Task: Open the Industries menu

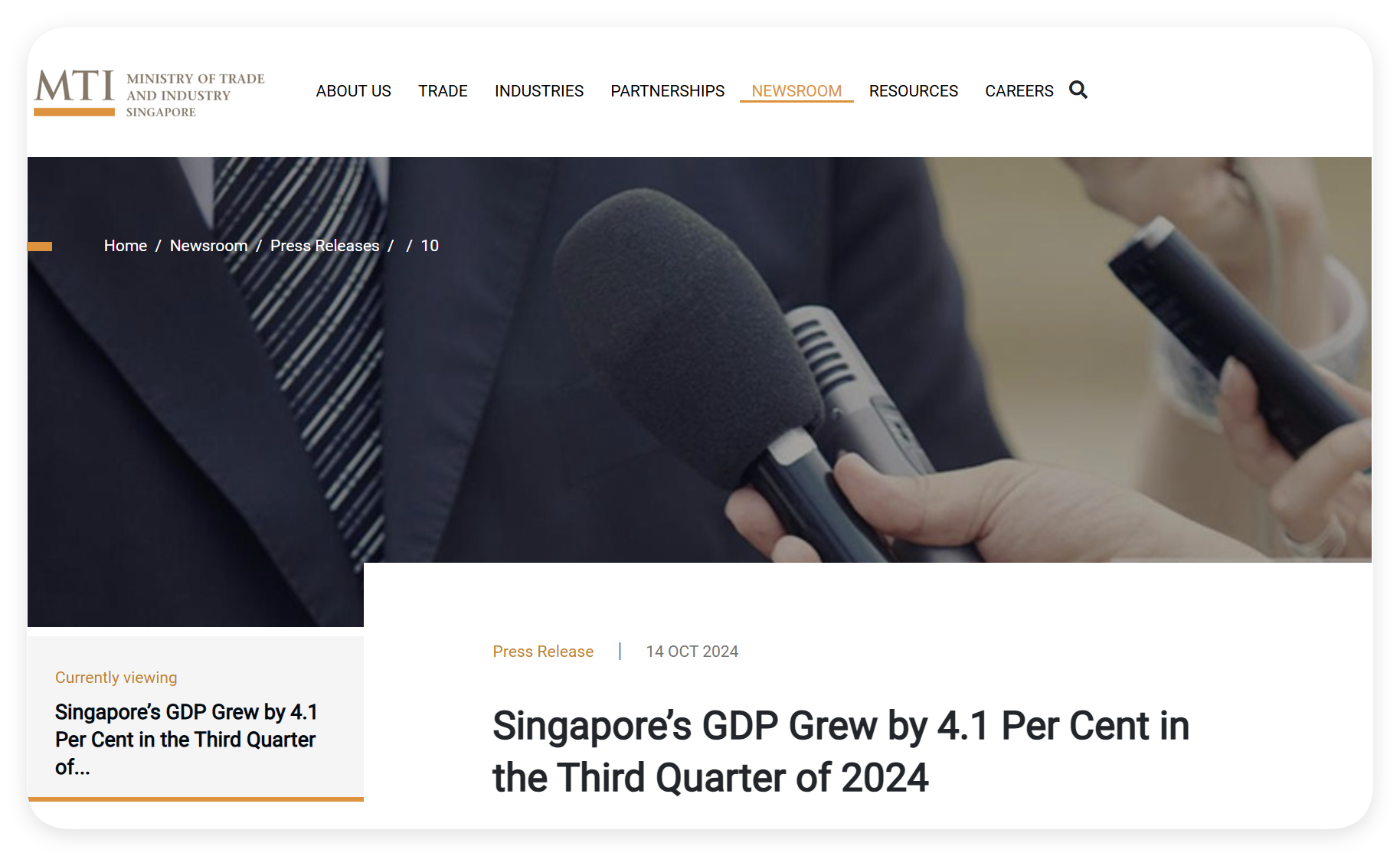Action: pos(539,91)
